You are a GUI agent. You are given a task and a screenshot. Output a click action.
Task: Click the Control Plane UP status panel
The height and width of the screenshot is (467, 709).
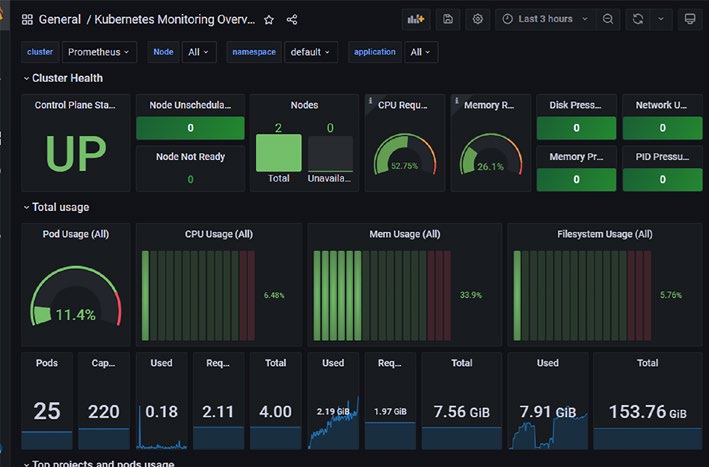(x=76, y=143)
